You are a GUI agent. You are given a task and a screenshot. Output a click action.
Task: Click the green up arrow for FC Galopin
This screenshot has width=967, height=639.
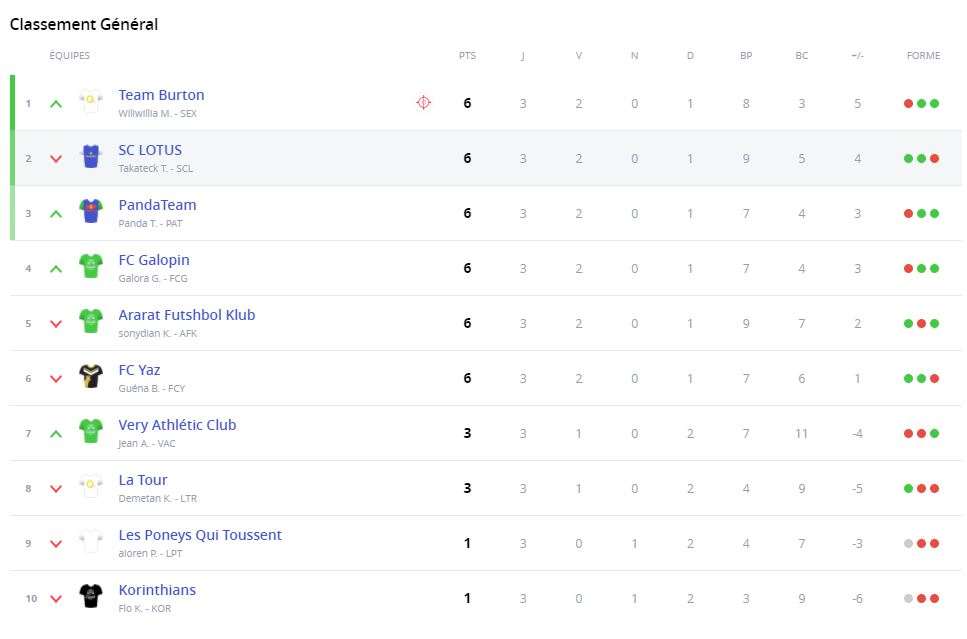(56, 268)
